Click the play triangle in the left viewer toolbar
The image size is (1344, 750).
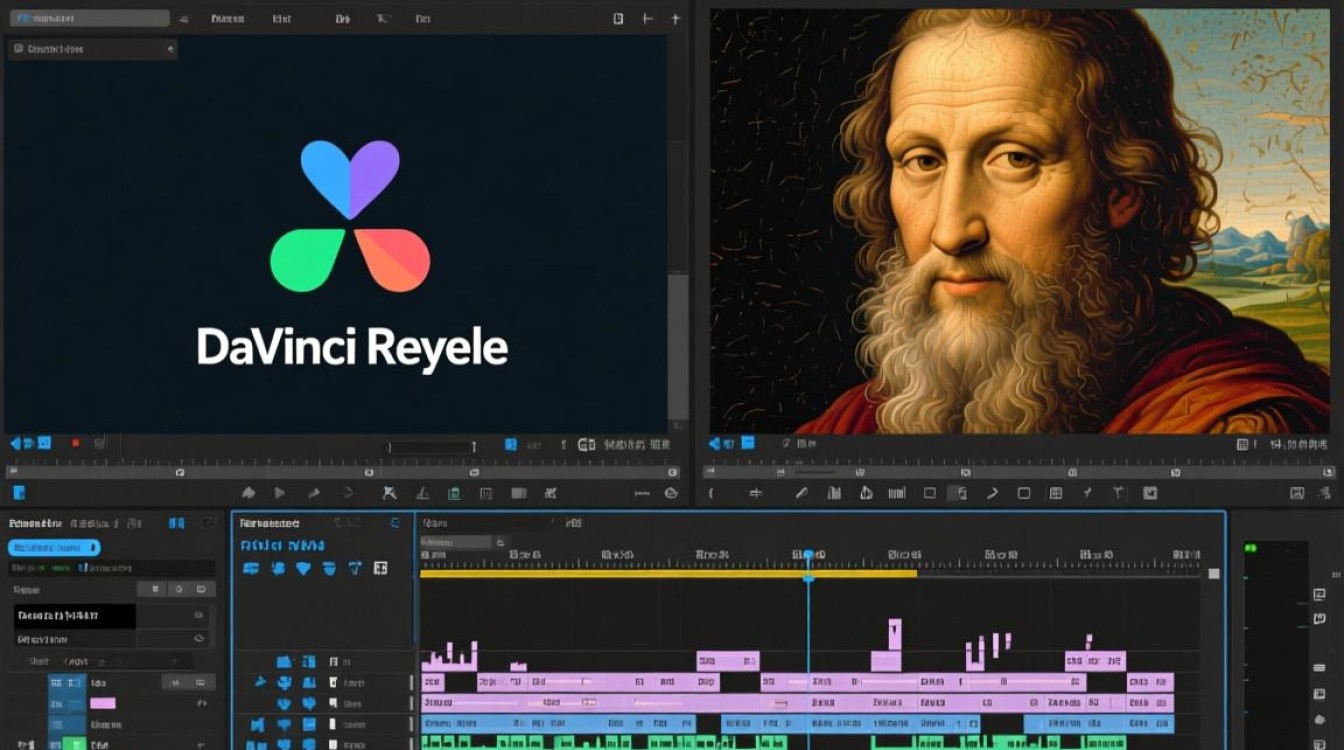point(280,493)
